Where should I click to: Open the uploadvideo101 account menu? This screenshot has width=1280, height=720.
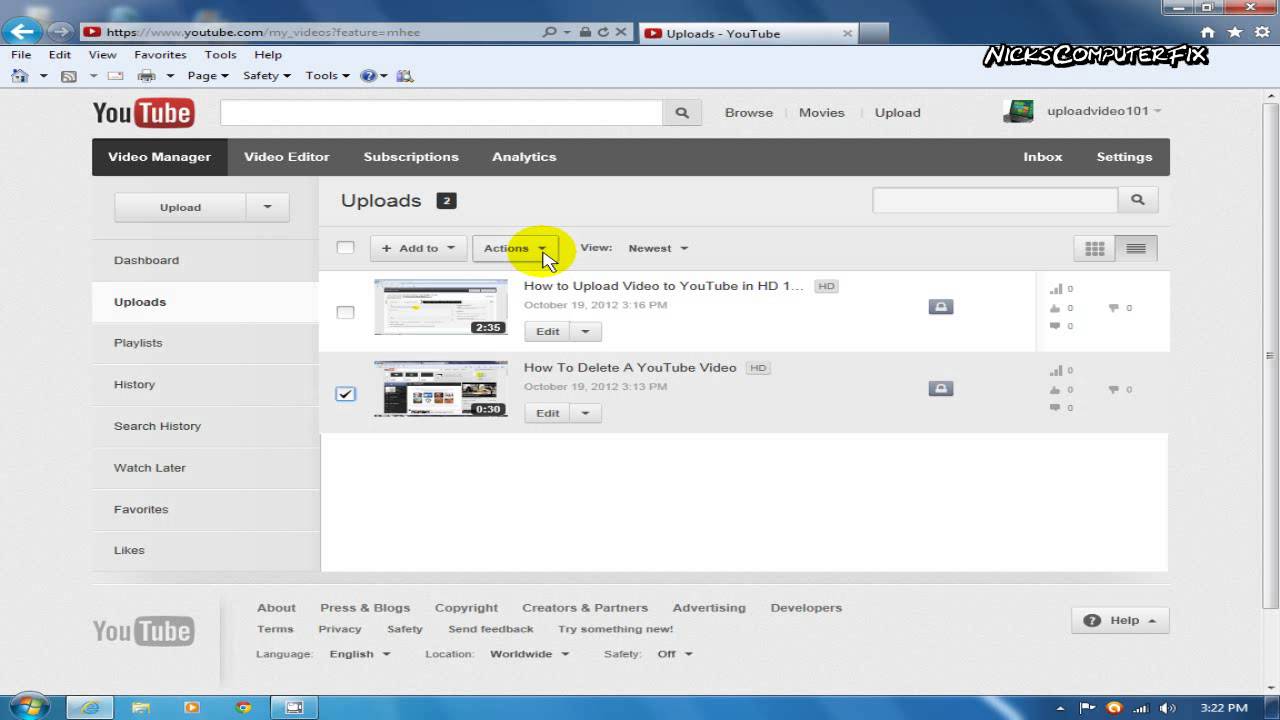tap(1104, 111)
